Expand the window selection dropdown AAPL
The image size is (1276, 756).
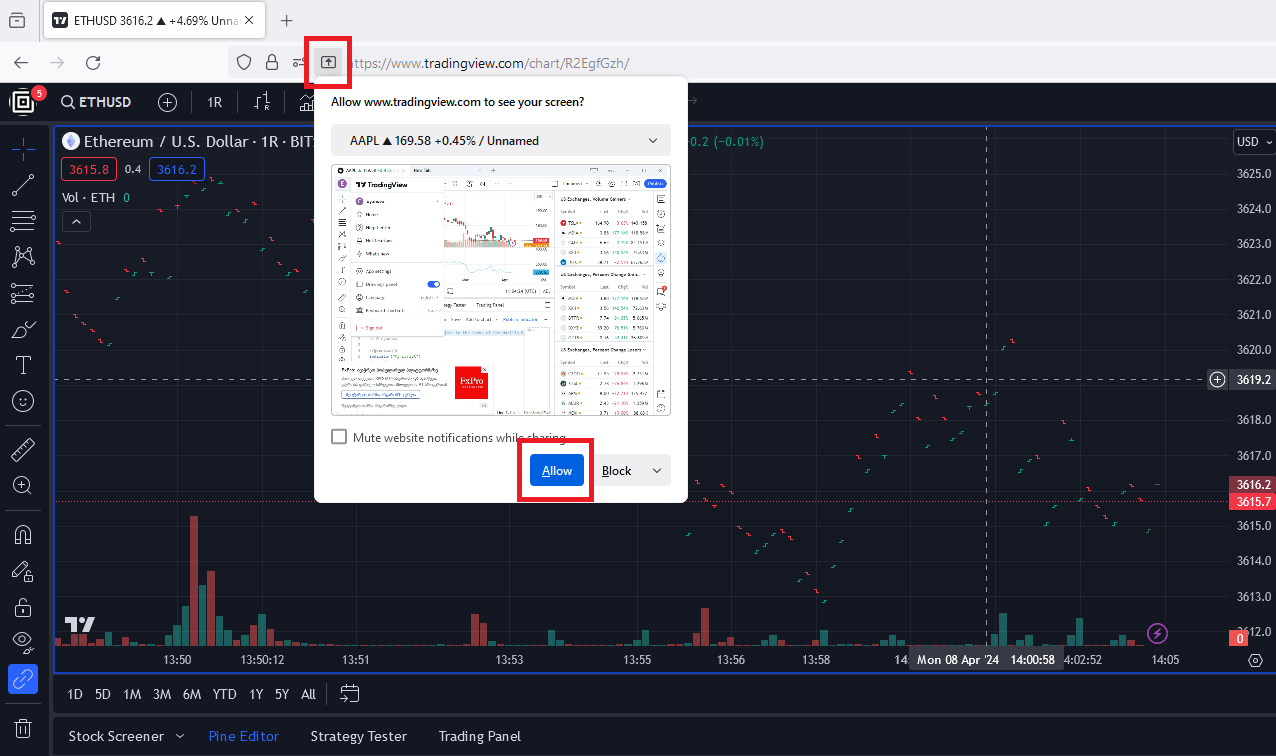pyautogui.click(x=501, y=141)
